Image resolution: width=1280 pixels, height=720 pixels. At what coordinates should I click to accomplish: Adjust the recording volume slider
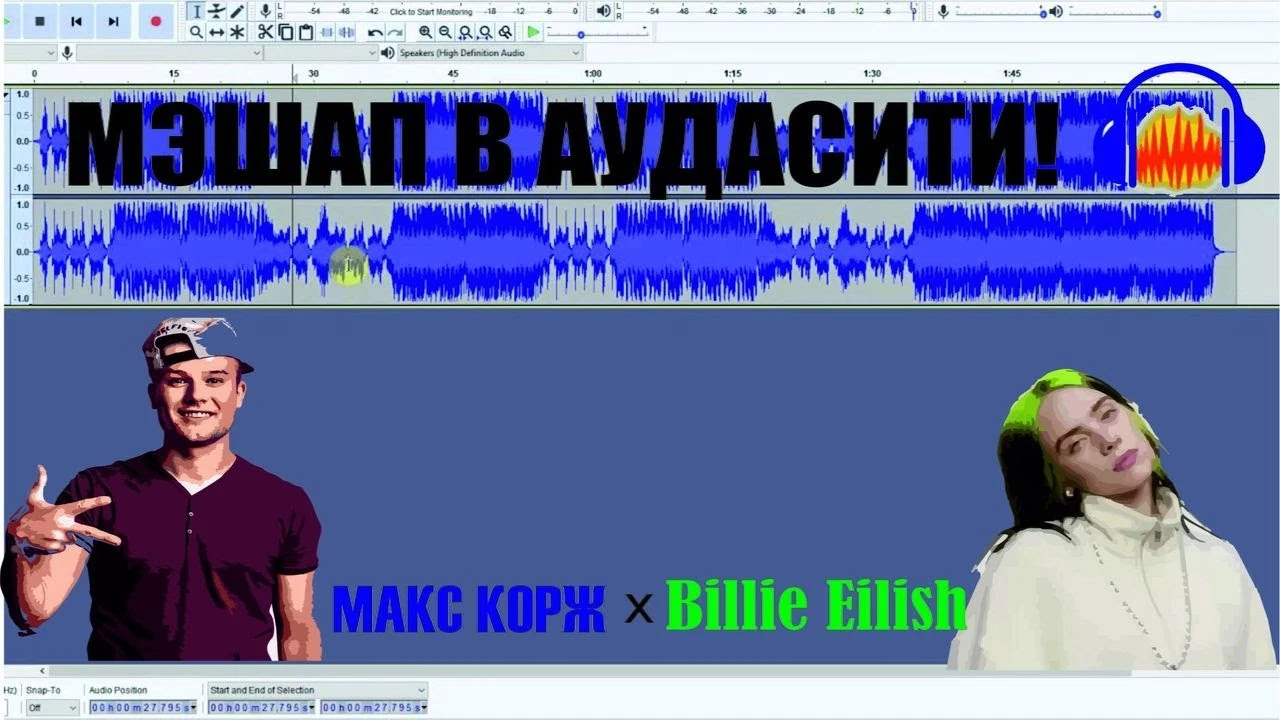point(1001,13)
